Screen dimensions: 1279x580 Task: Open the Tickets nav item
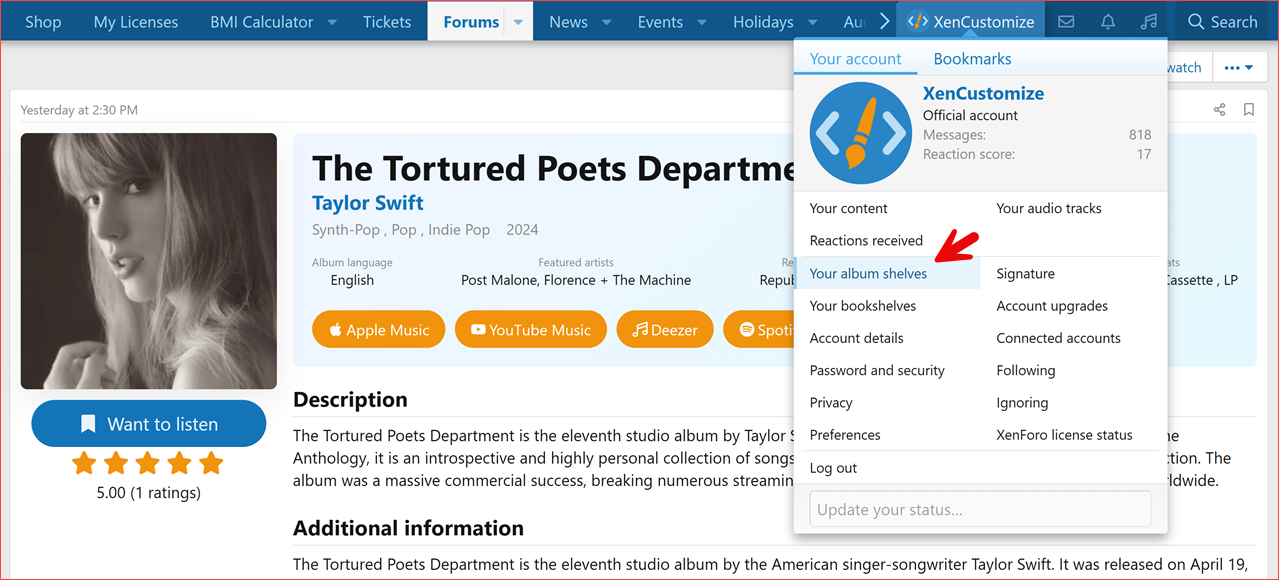387,22
